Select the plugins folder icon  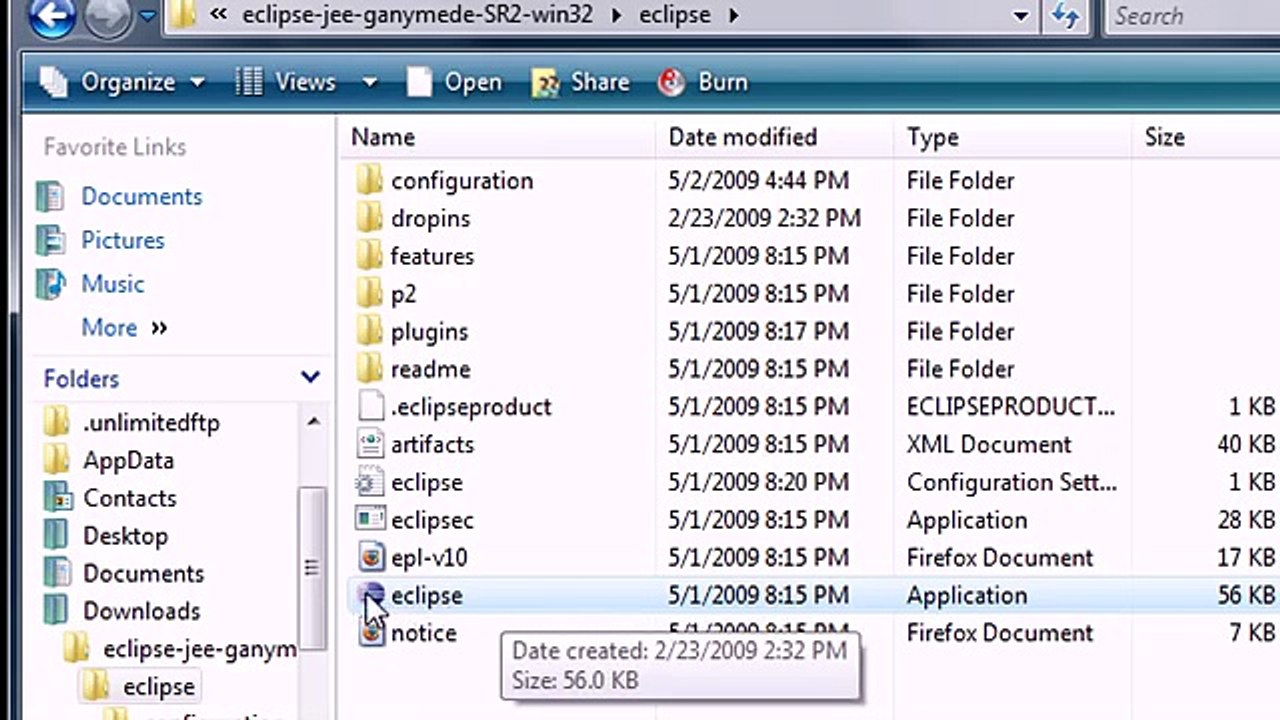coord(370,331)
